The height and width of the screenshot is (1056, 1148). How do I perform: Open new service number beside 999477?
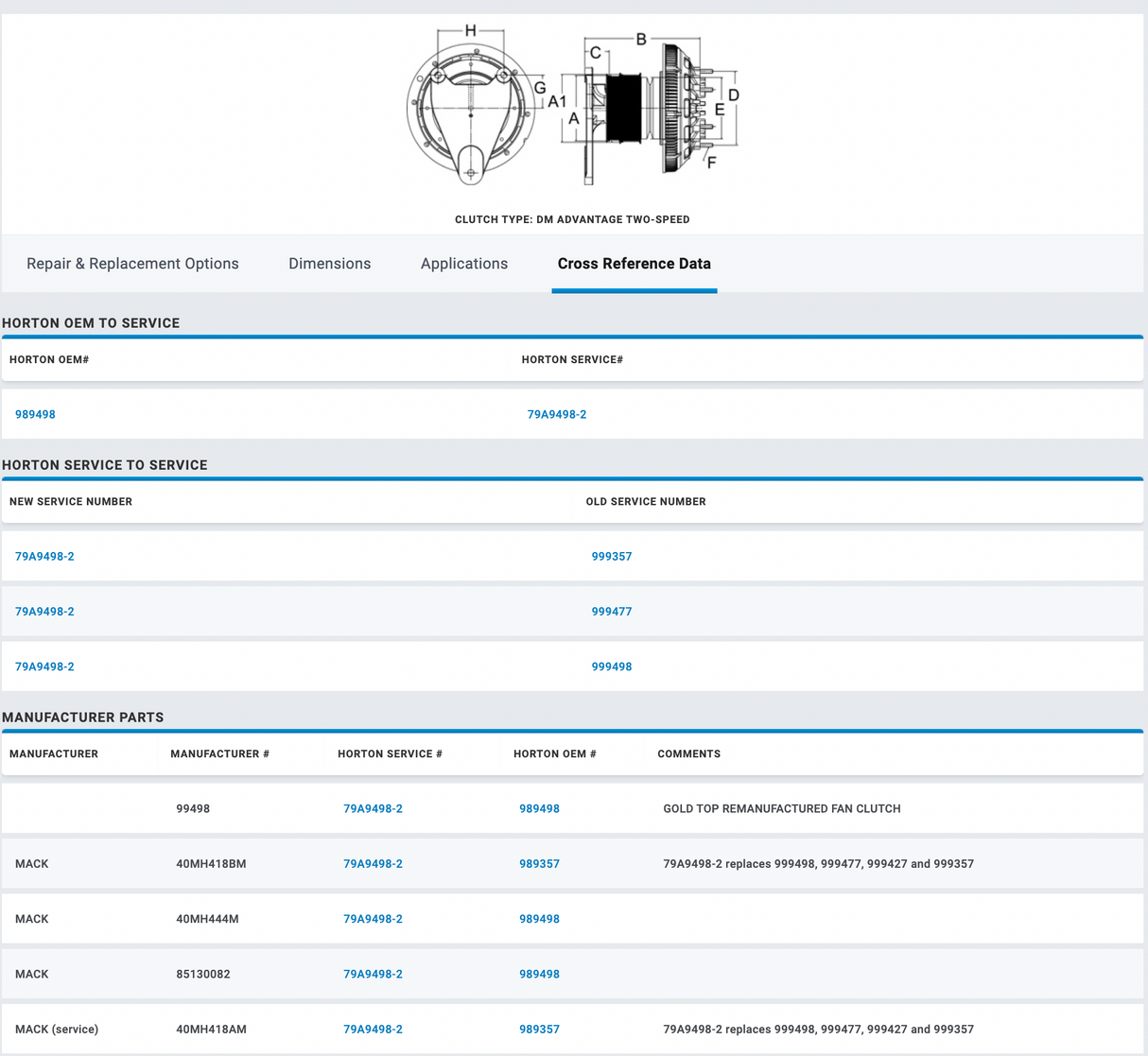click(x=44, y=612)
